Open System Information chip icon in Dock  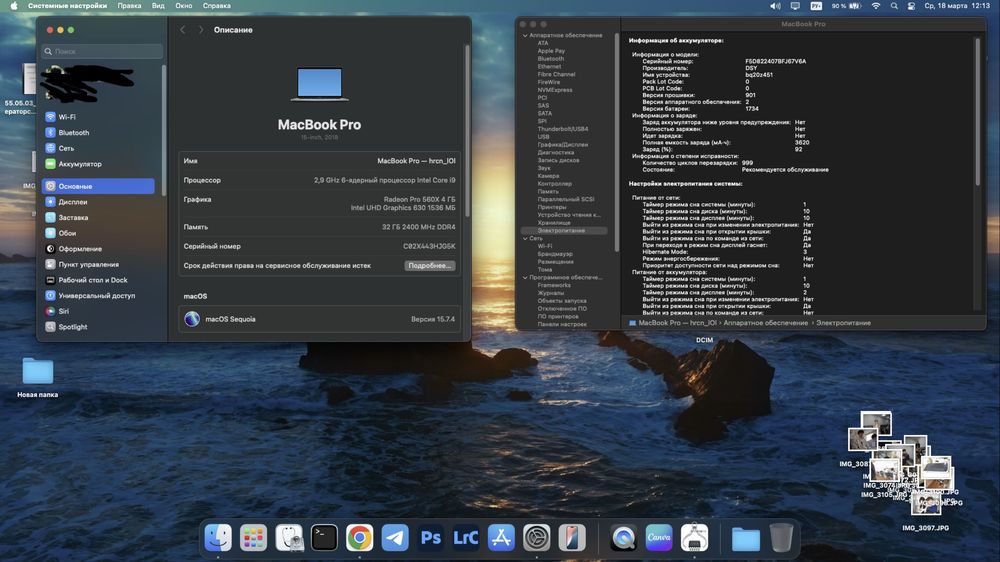point(694,538)
